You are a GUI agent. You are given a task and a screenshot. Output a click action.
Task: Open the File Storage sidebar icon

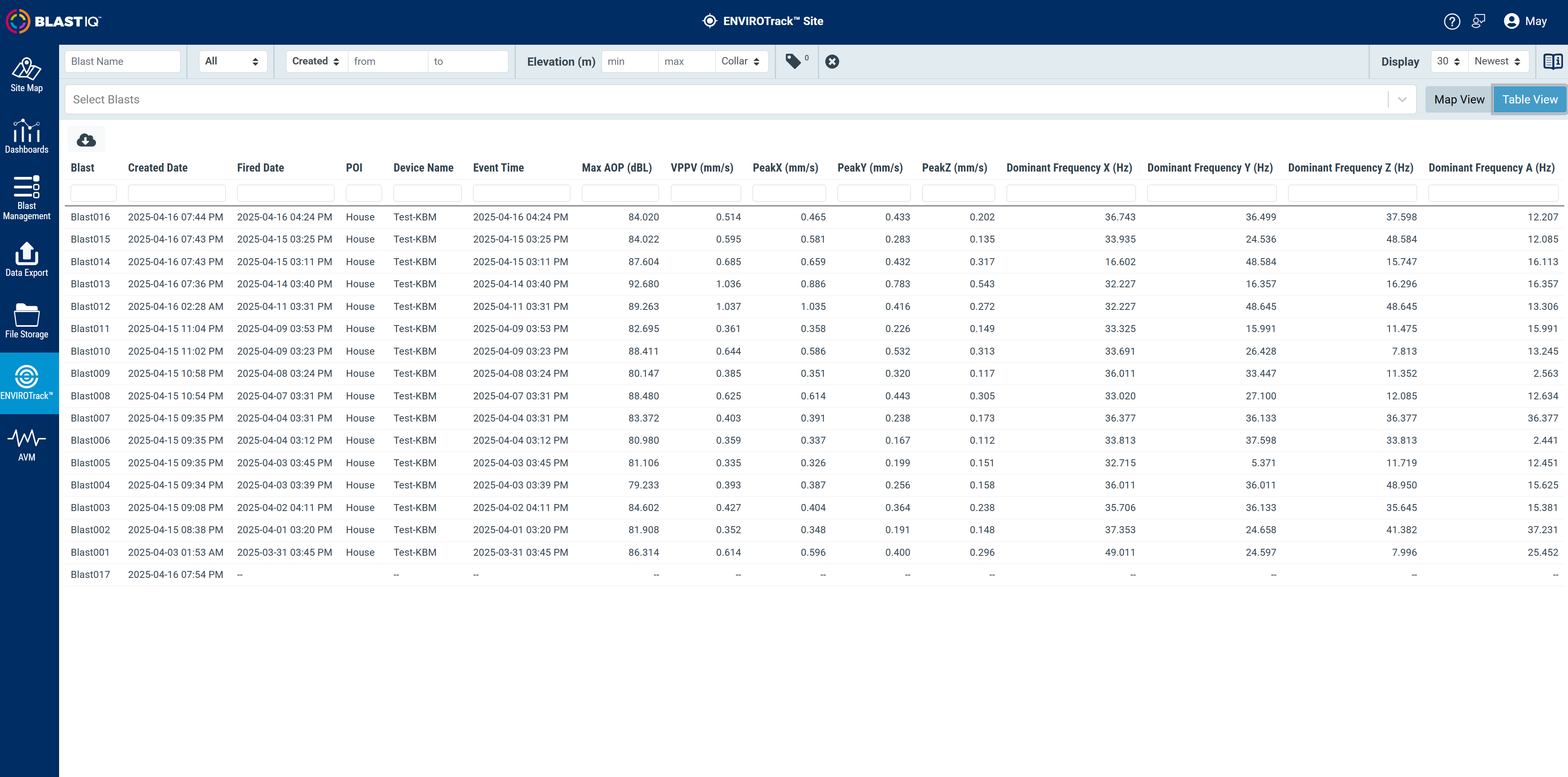(27, 321)
